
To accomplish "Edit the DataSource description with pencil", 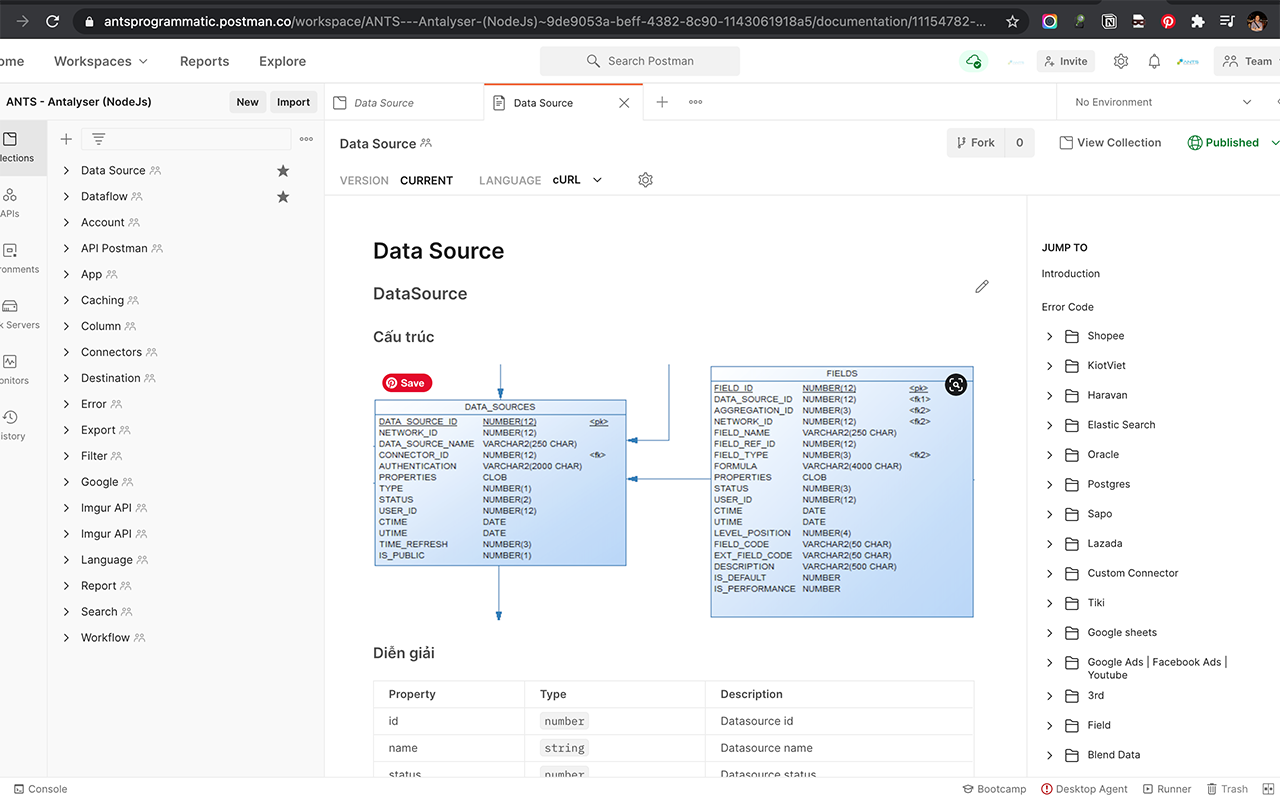I will coord(982,287).
